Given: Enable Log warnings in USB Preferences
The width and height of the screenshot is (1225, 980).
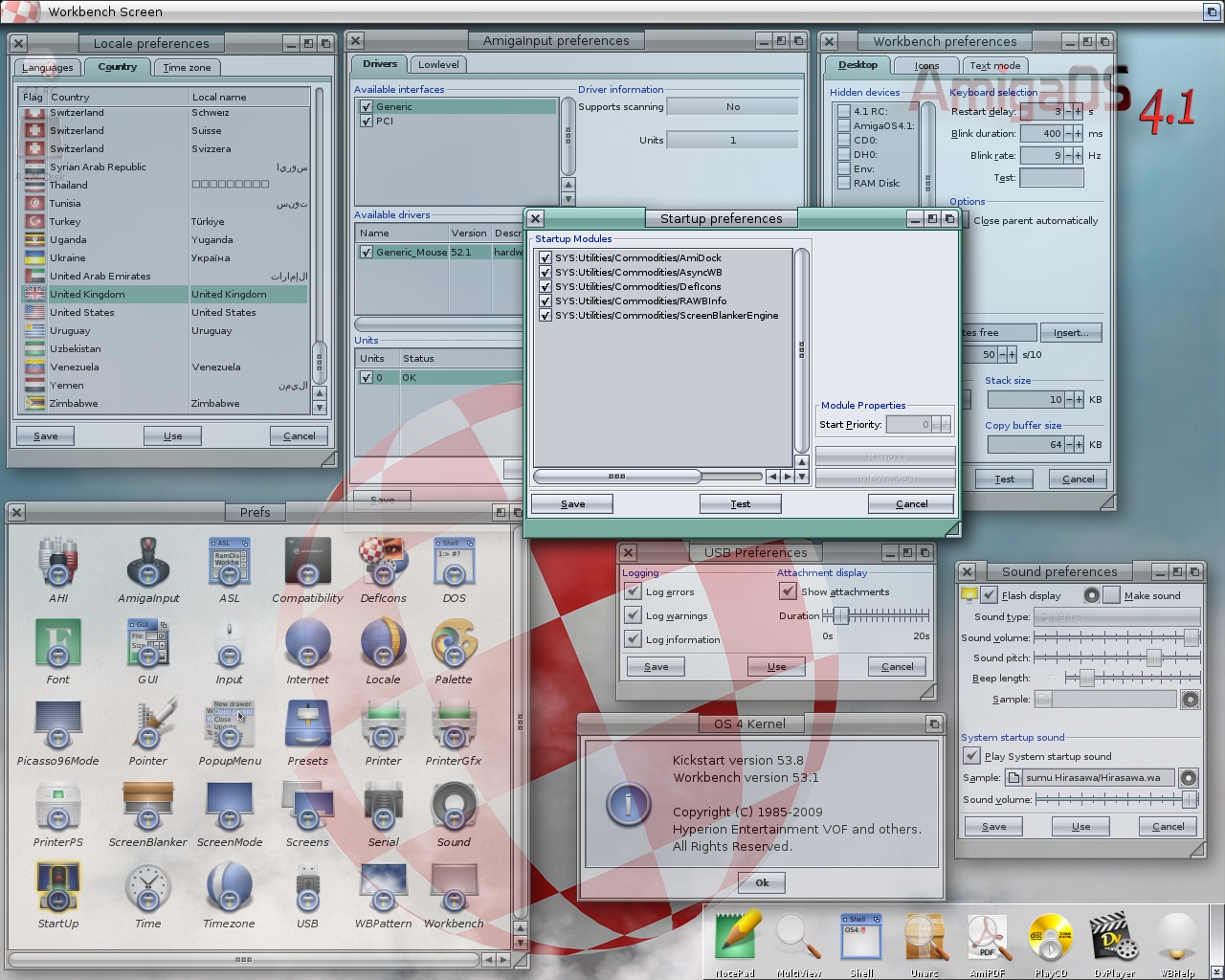Looking at the screenshot, I should pos(633,615).
